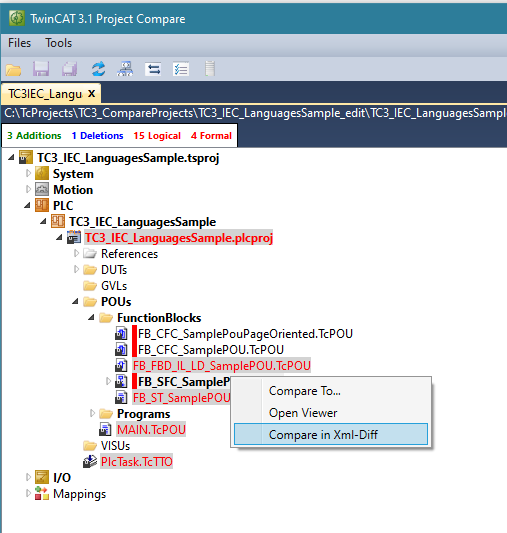Click the 3 Additions filter

[34, 136]
